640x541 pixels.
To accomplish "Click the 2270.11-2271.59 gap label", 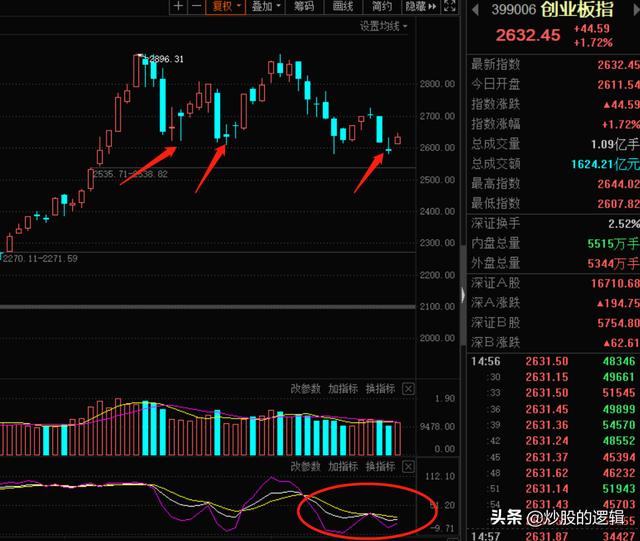I will (40, 258).
